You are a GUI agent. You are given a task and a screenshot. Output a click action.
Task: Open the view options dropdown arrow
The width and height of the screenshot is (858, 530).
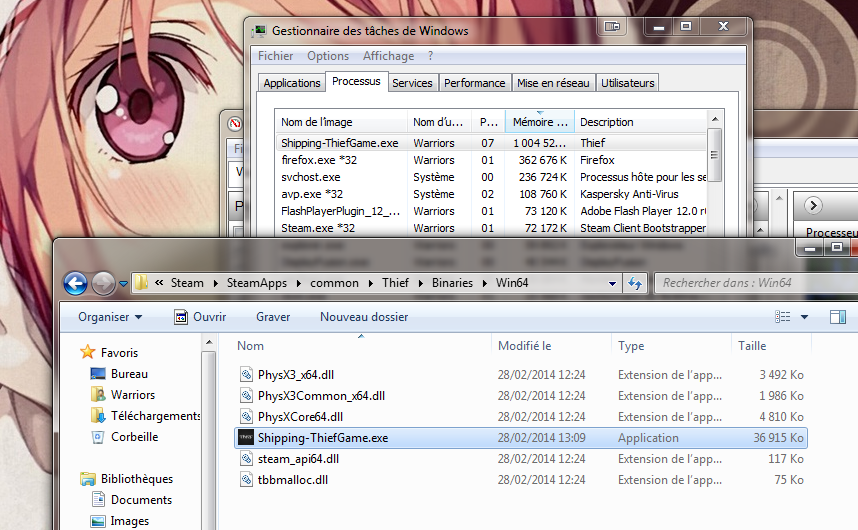click(x=804, y=317)
